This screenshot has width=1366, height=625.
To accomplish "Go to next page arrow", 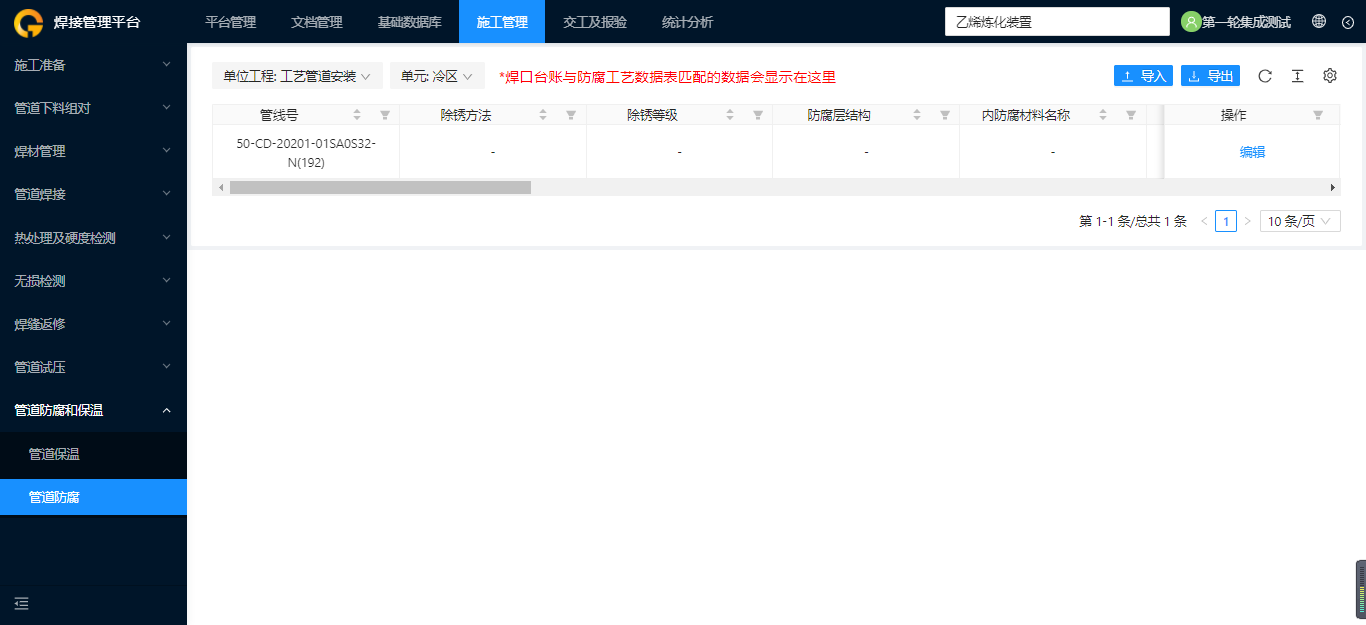I will pos(1247,221).
